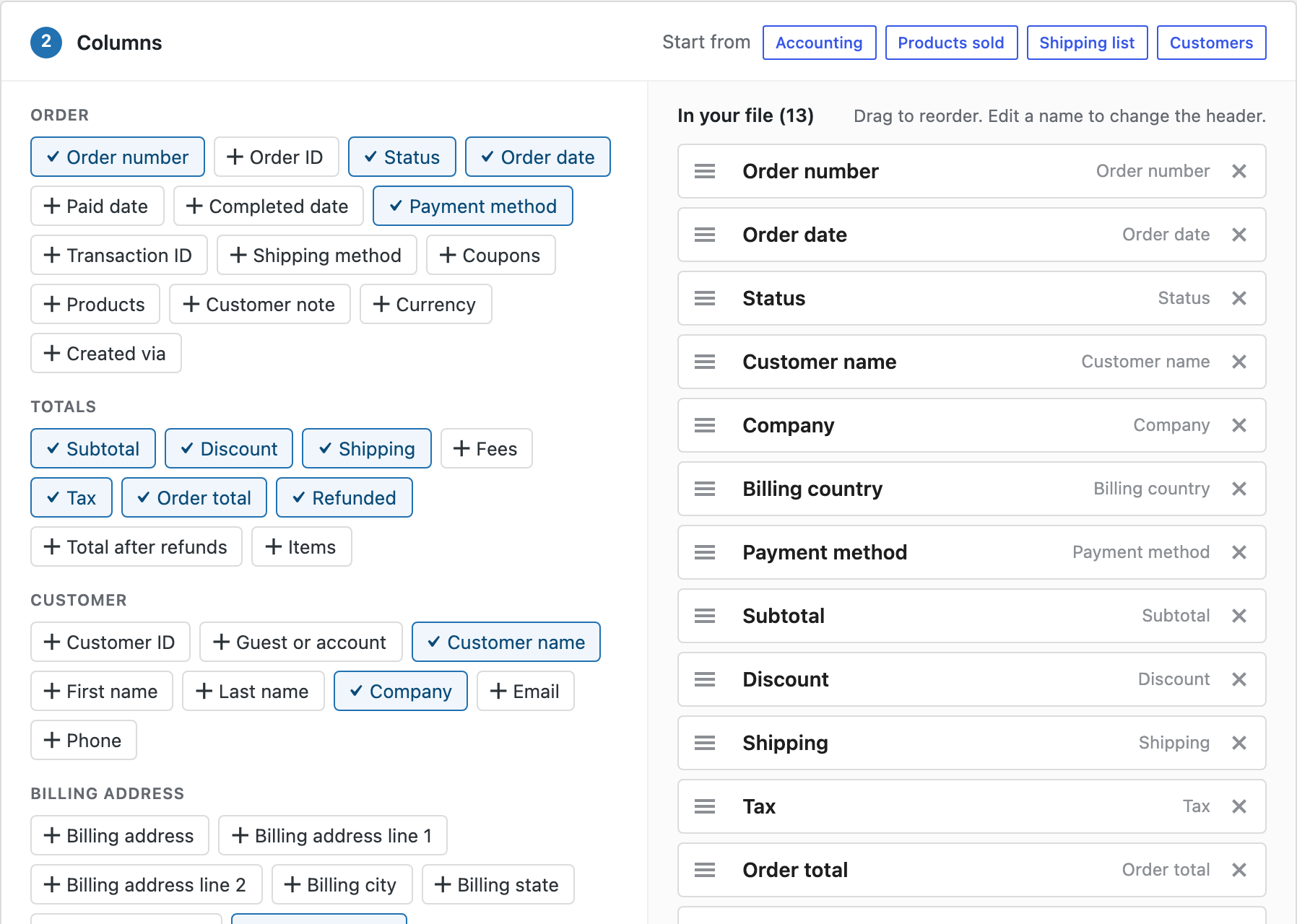Add the Phone column chip

click(84, 740)
